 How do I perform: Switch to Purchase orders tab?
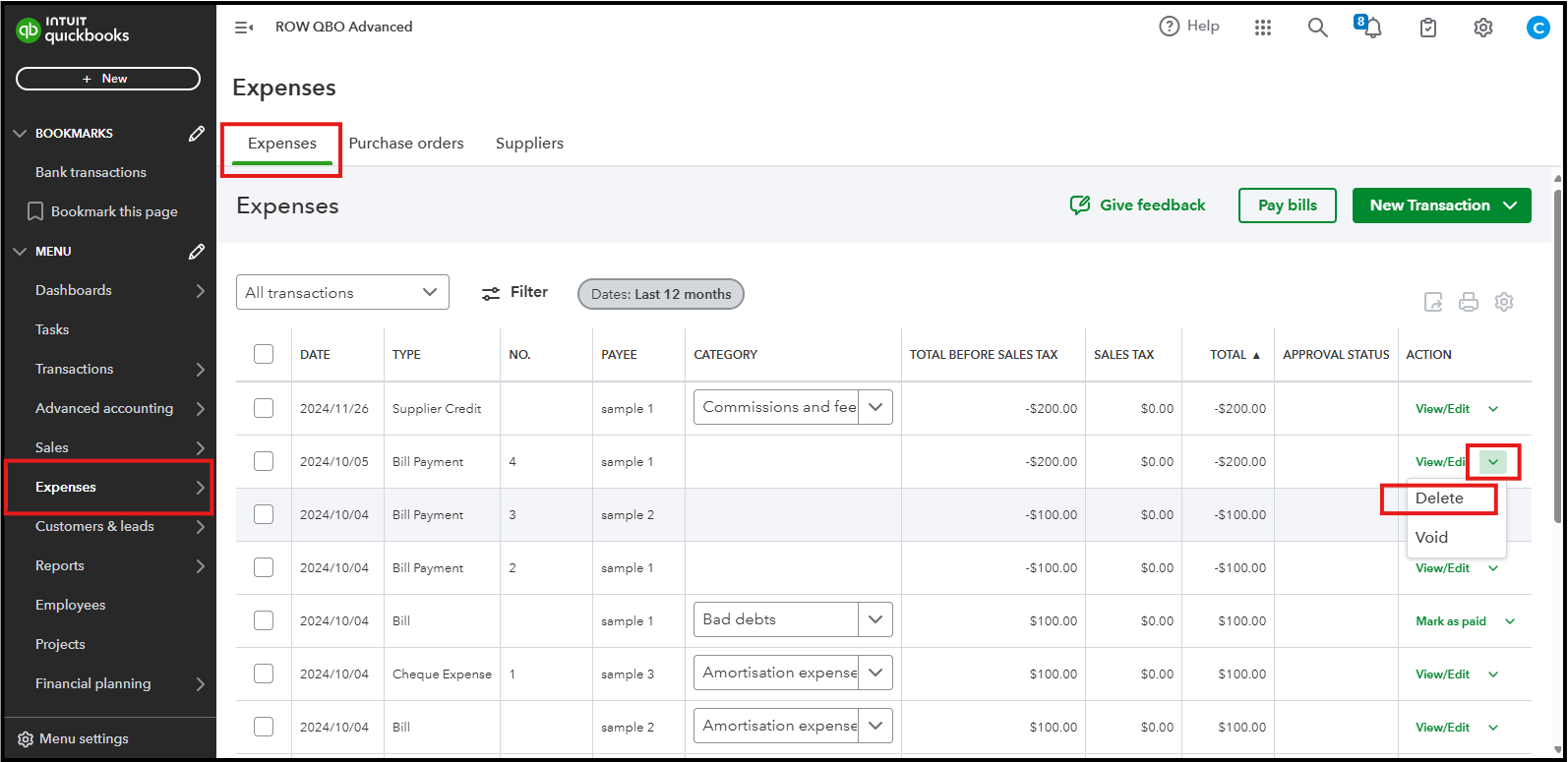[406, 144]
